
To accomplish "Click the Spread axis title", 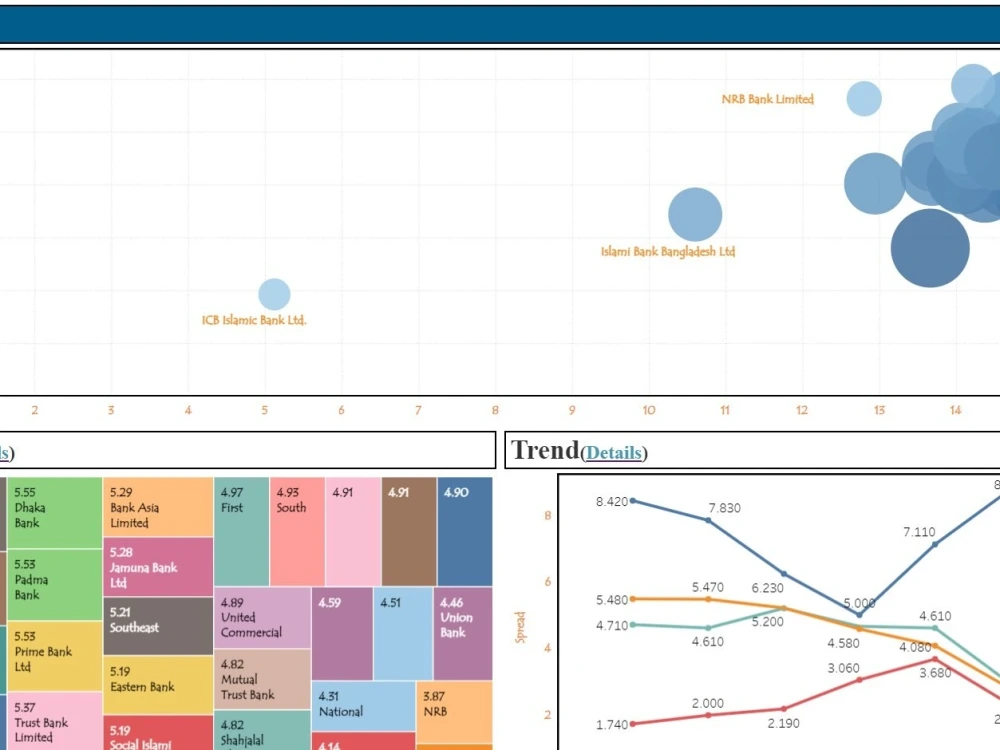I will (x=520, y=628).
